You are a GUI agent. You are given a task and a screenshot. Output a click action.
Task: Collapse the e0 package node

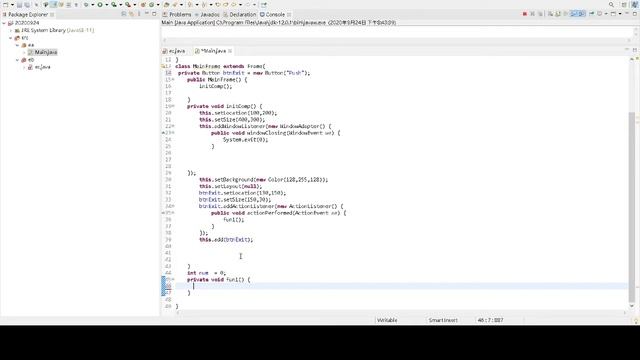[18, 60]
